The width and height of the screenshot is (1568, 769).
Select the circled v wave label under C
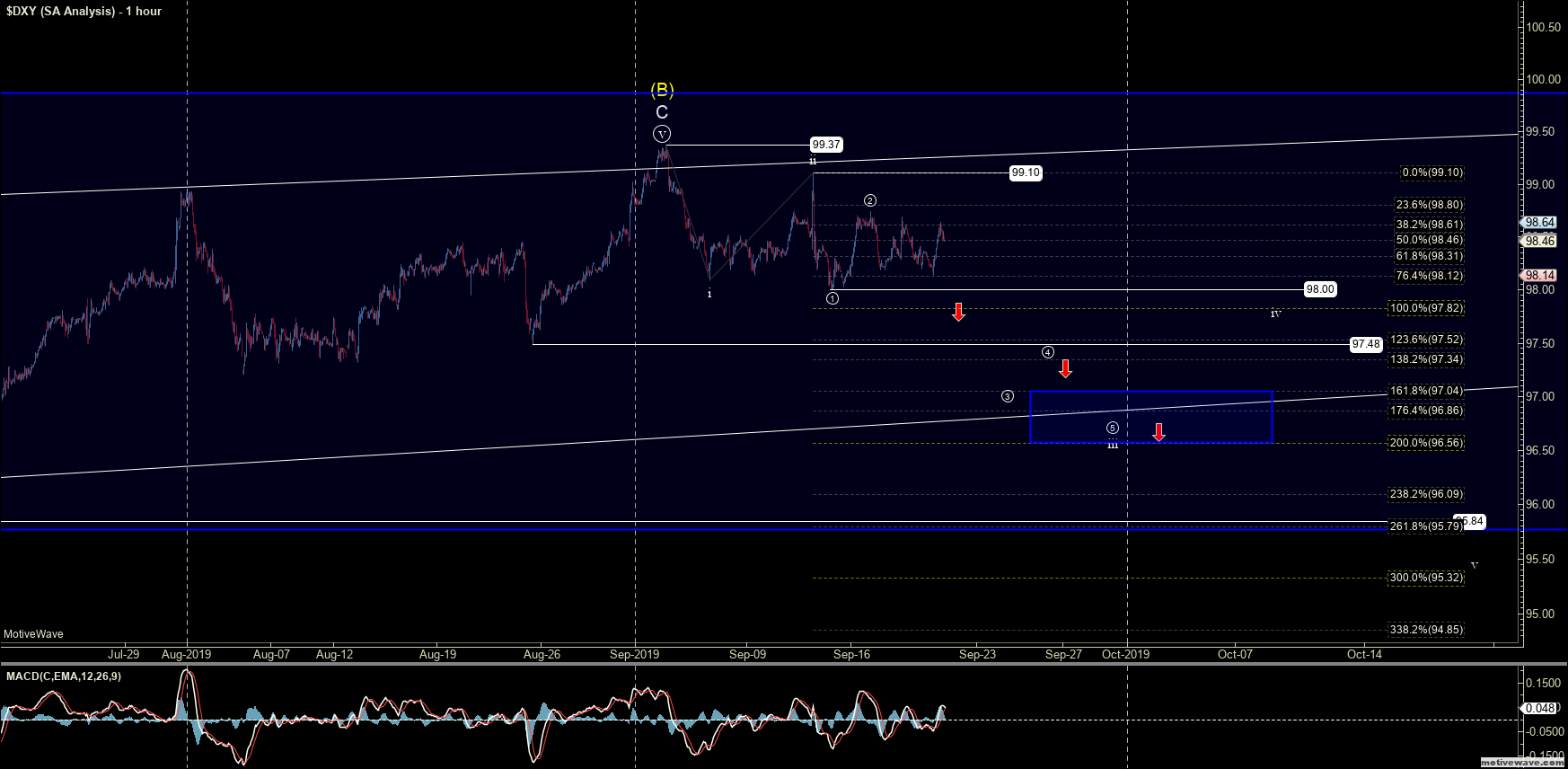(x=662, y=134)
